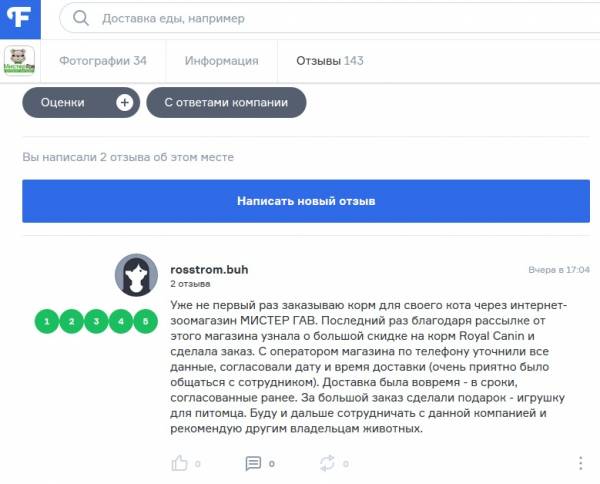Select green rating circle number 1
The height and width of the screenshot is (484, 600).
click(x=47, y=321)
